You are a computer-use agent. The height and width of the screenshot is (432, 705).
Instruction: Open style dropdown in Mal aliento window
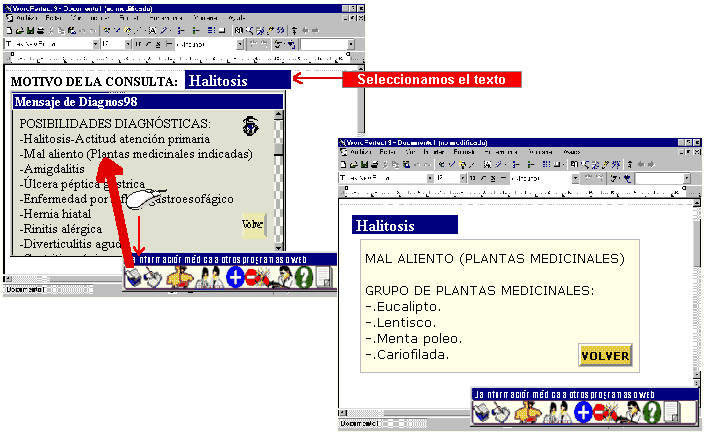[575, 178]
